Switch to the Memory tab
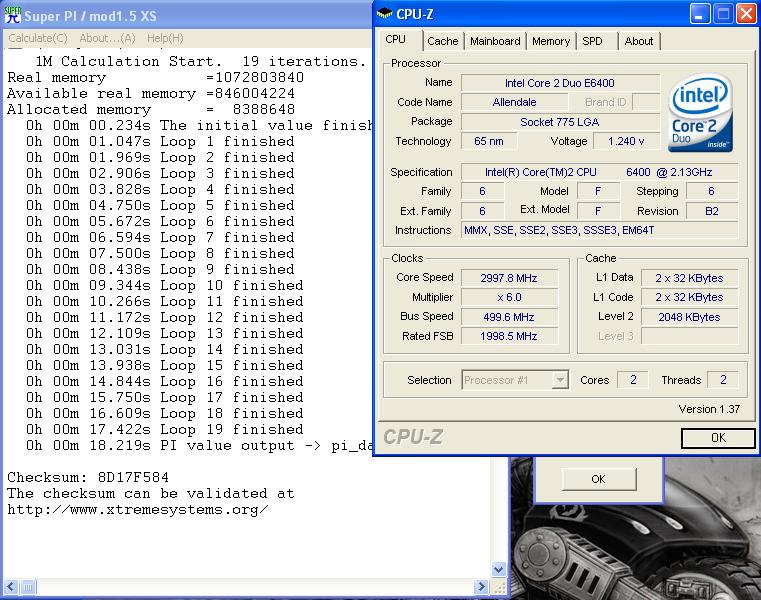 pyautogui.click(x=551, y=41)
